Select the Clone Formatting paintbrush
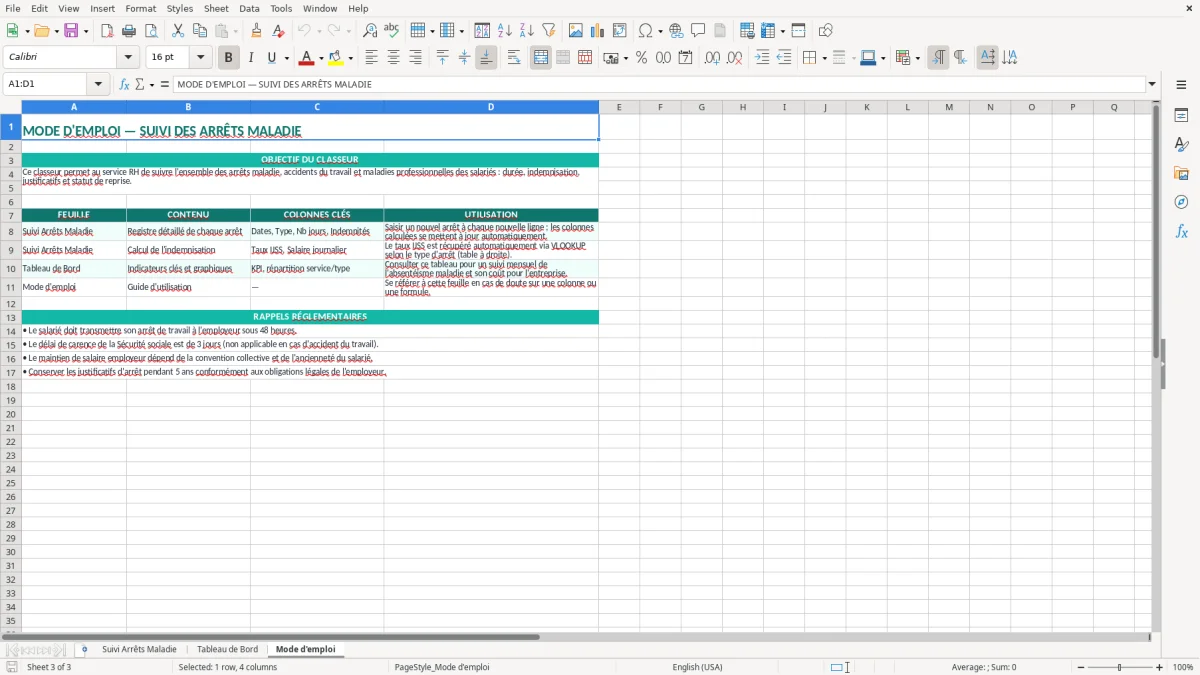1200x675 pixels. [x=256, y=31]
